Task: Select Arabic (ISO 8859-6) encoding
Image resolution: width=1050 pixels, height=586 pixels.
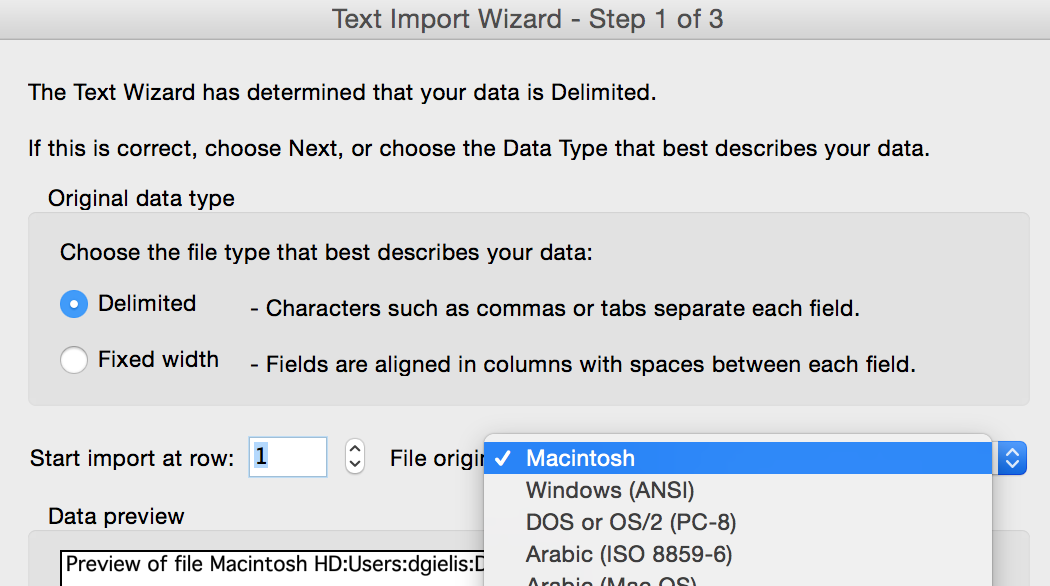Action: 629,553
